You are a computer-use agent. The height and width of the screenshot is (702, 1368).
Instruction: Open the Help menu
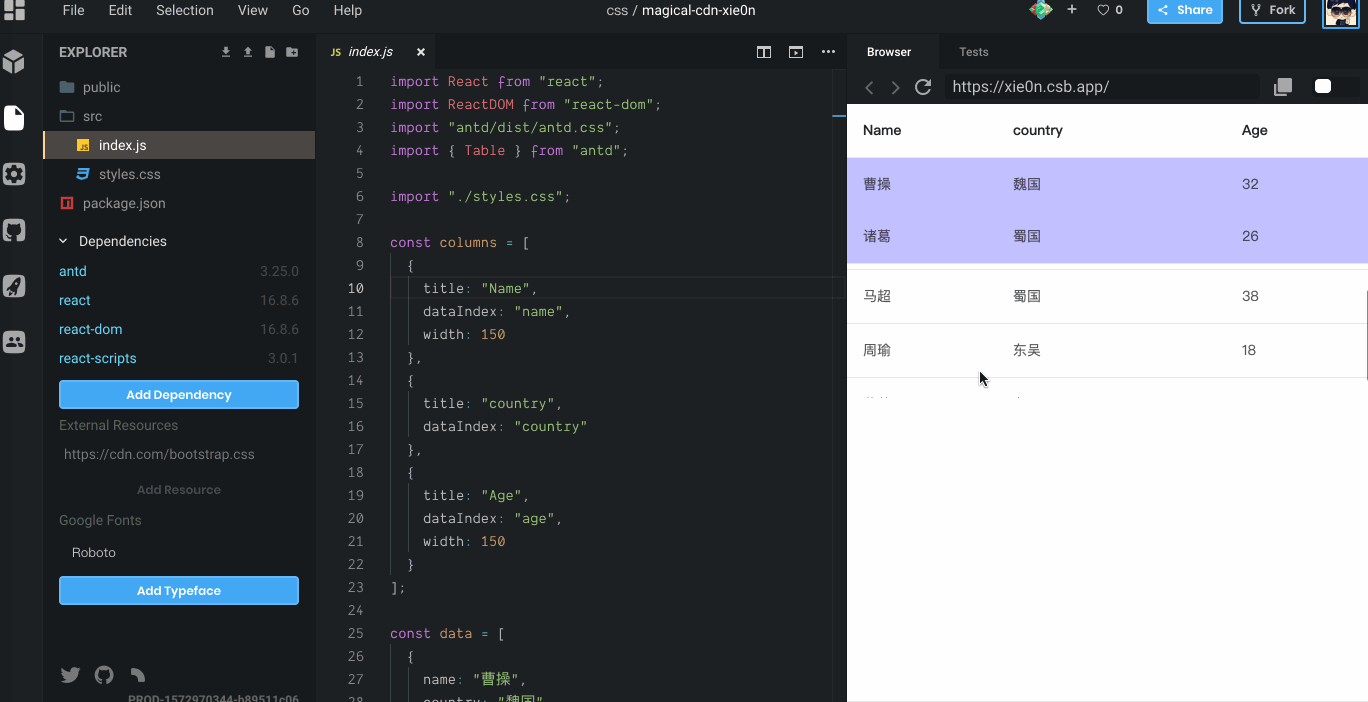(347, 10)
